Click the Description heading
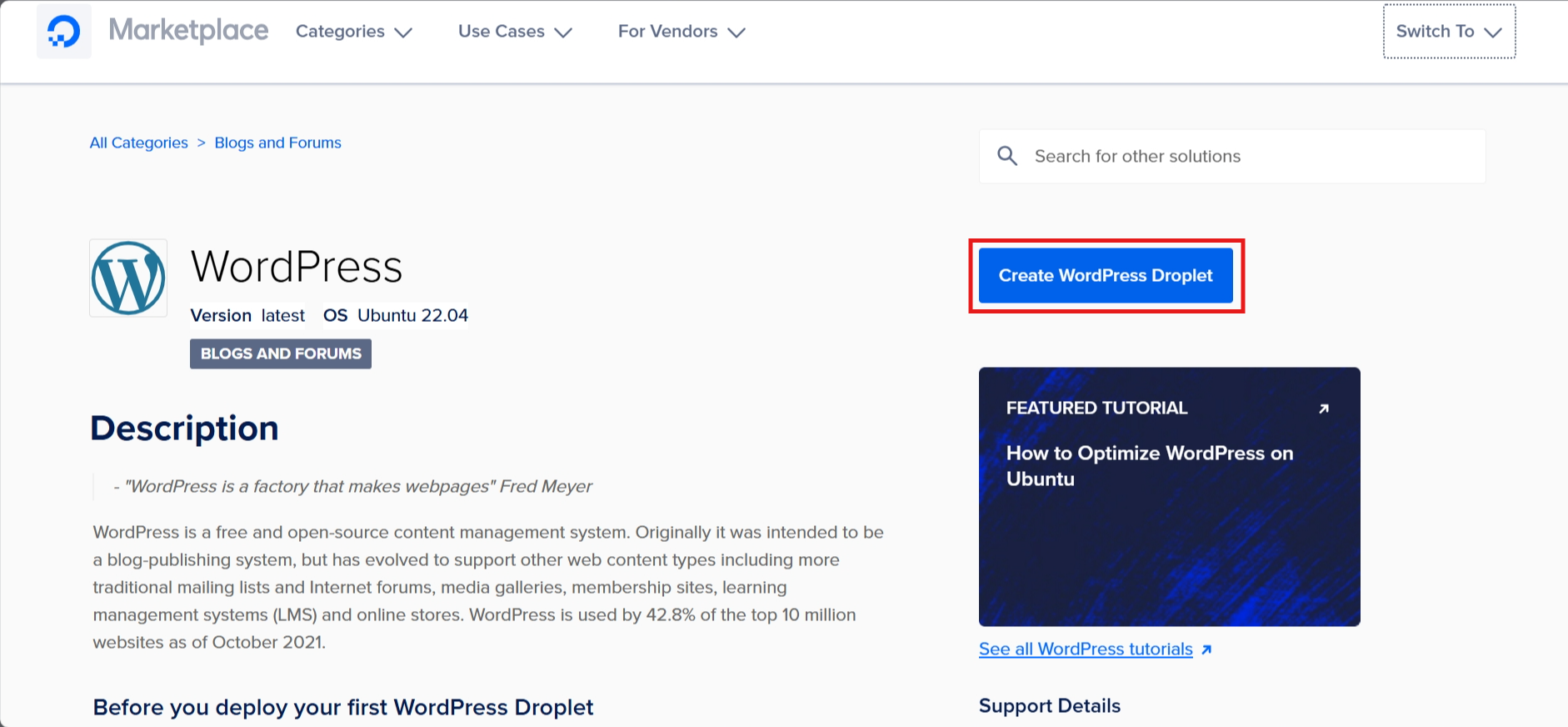Viewport: 1568px width, 727px height. [x=184, y=429]
